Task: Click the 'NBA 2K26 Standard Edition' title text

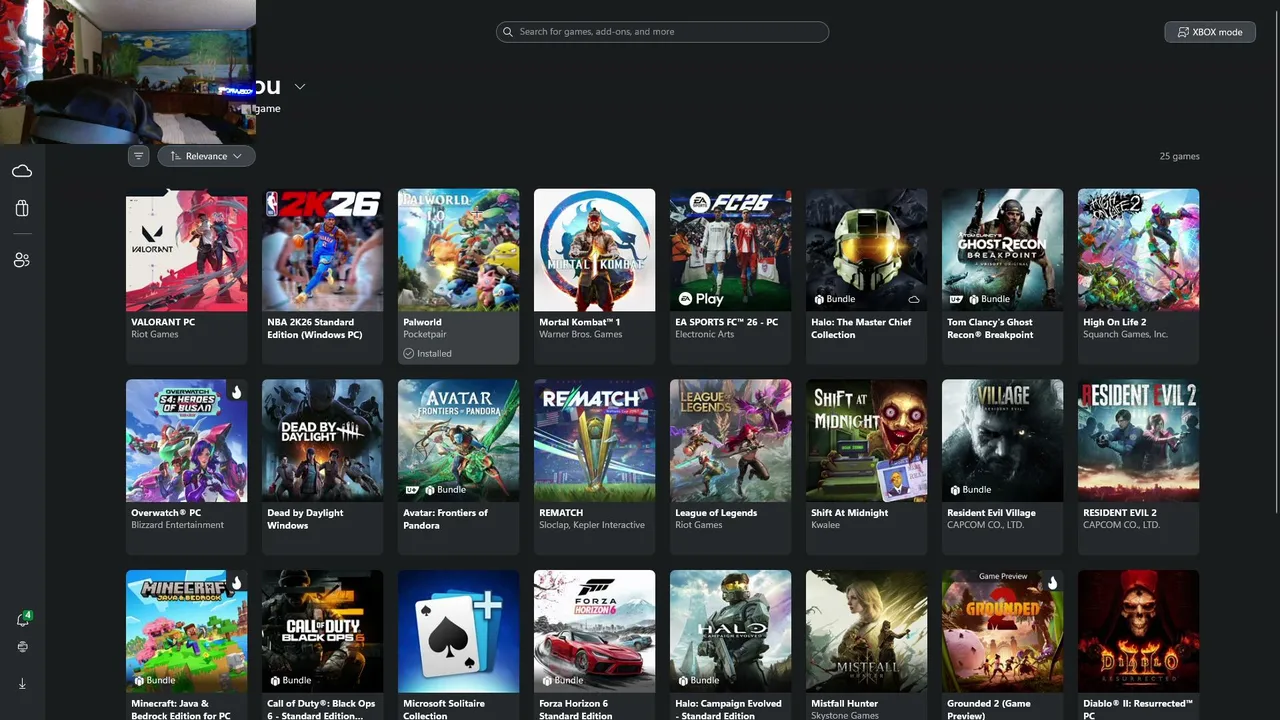Action: (315, 328)
